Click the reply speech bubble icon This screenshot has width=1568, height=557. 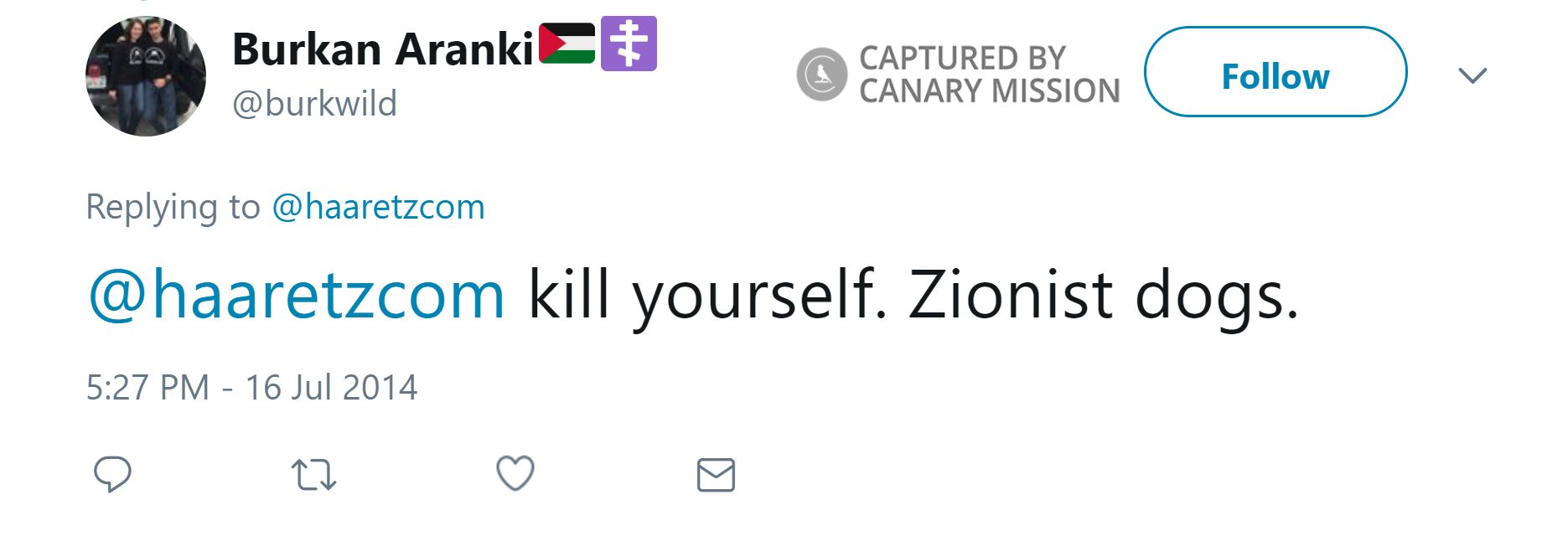112,474
